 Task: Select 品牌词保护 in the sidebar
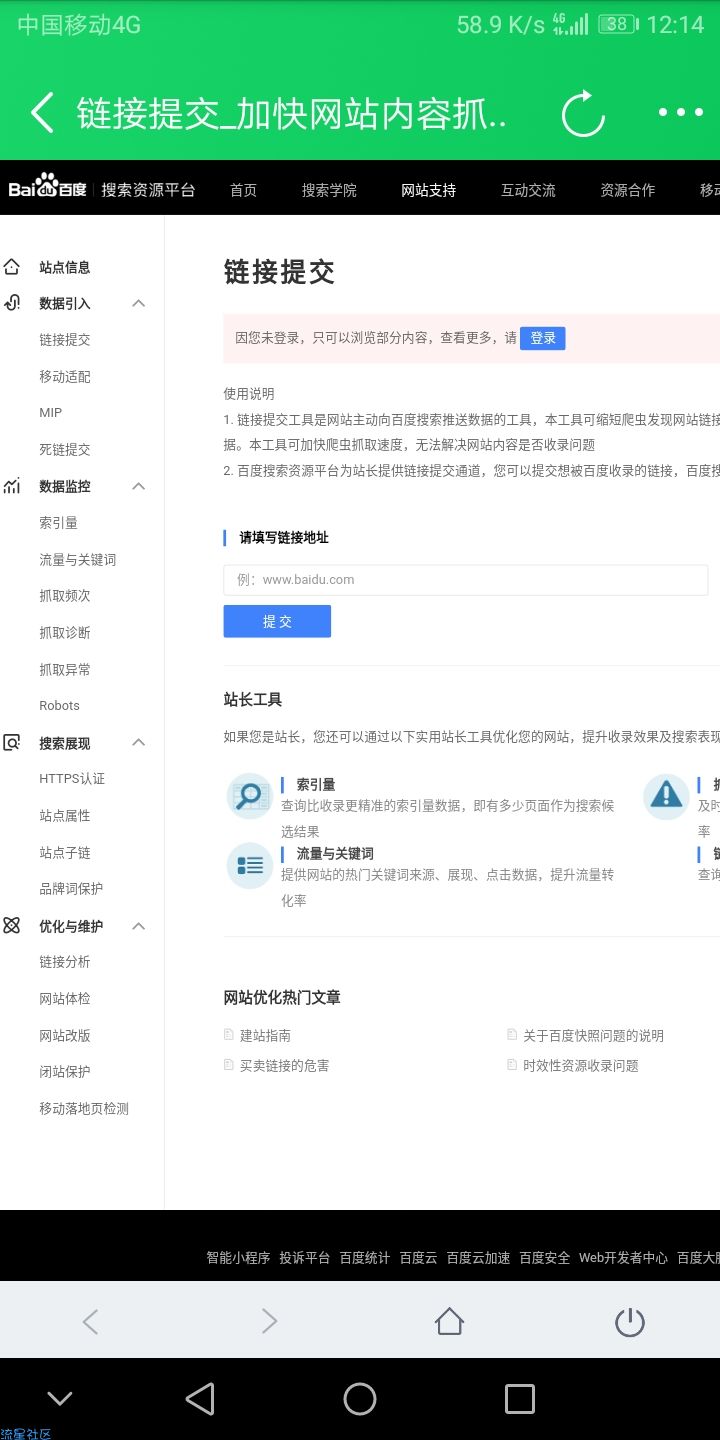tap(71, 889)
